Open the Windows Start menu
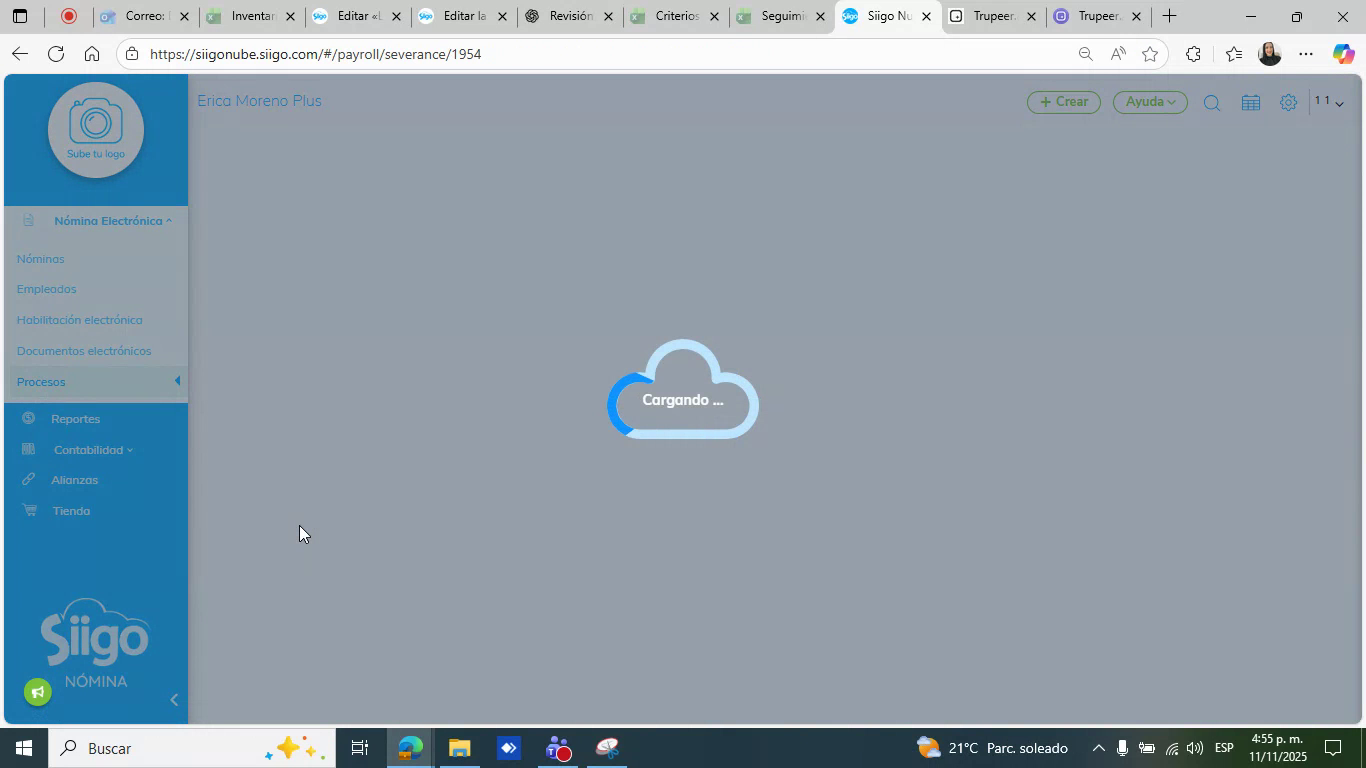The width and height of the screenshot is (1366, 768). [23, 748]
